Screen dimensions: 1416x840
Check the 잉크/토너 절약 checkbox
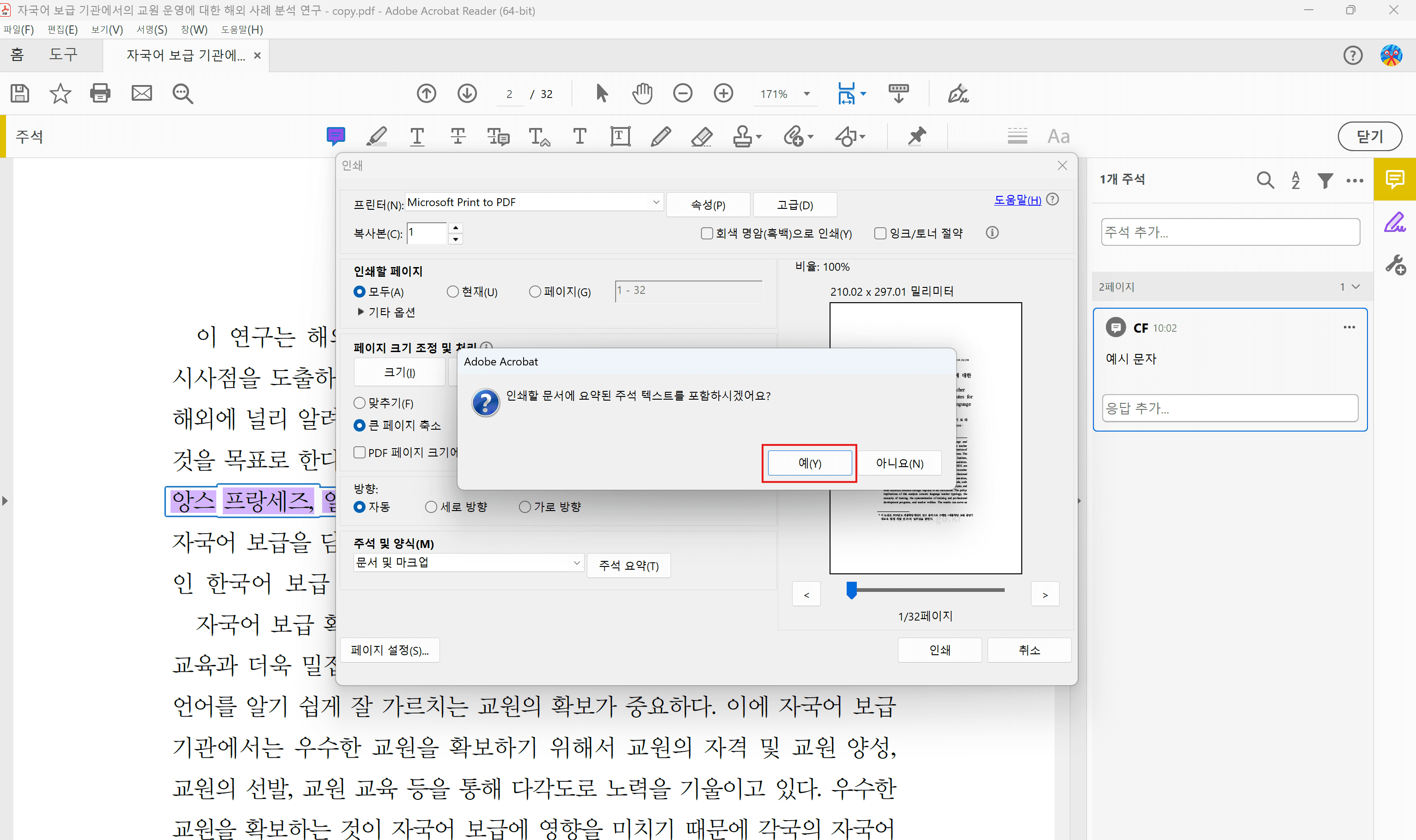tap(880, 233)
